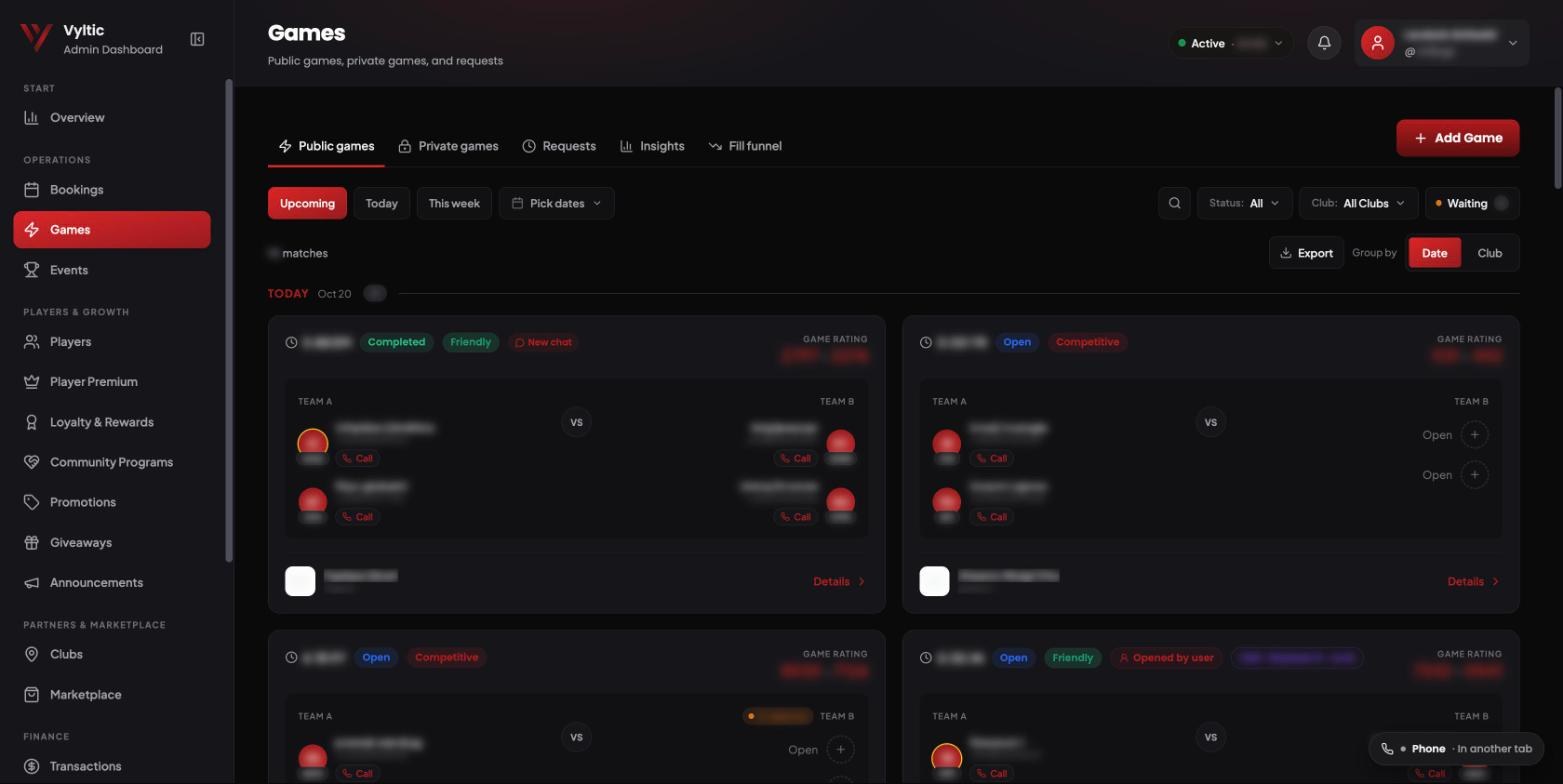Click the Vyltic logo
Image resolution: width=1563 pixels, height=784 pixels.
click(36, 38)
